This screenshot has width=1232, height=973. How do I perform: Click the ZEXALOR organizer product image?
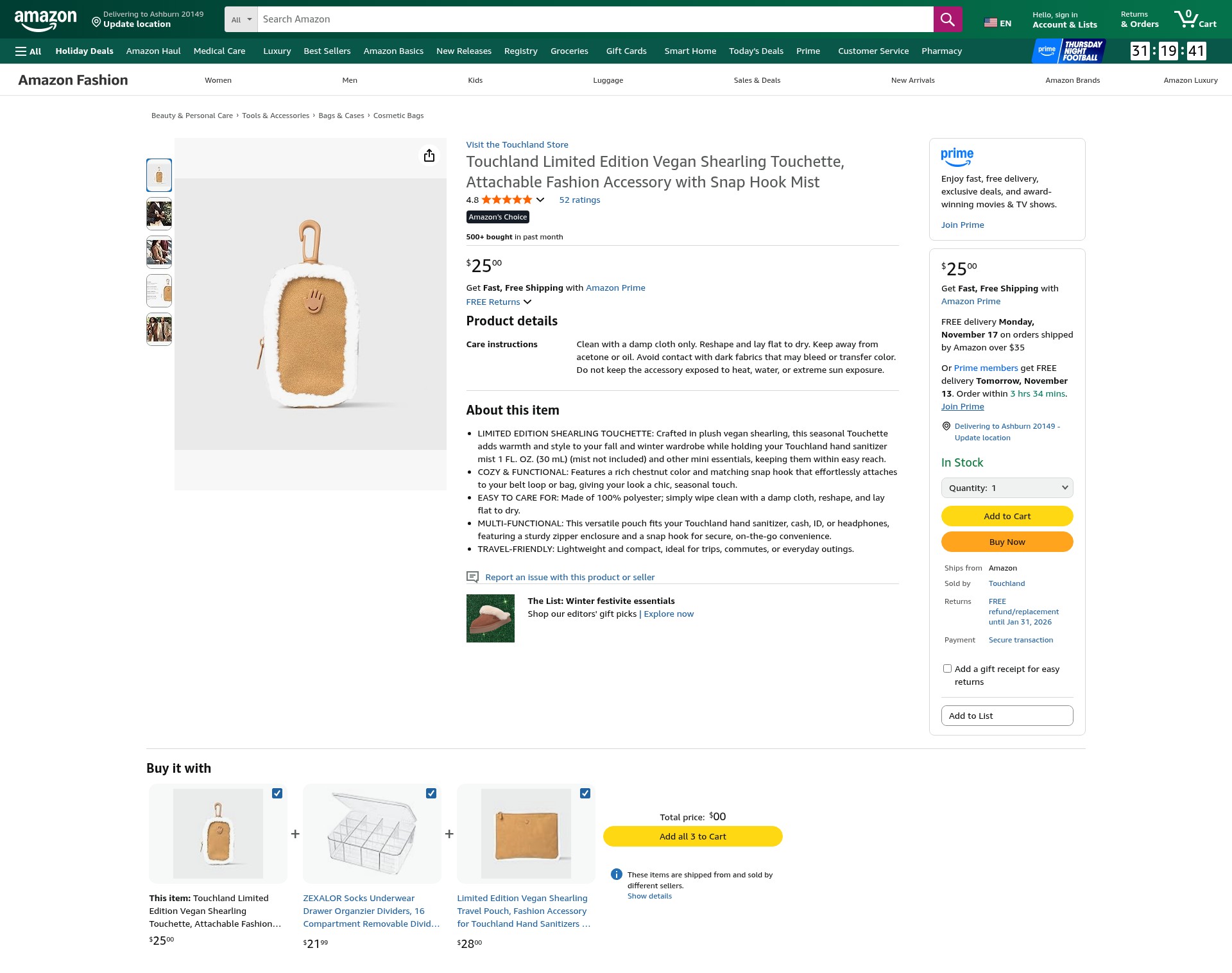[x=372, y=834]
